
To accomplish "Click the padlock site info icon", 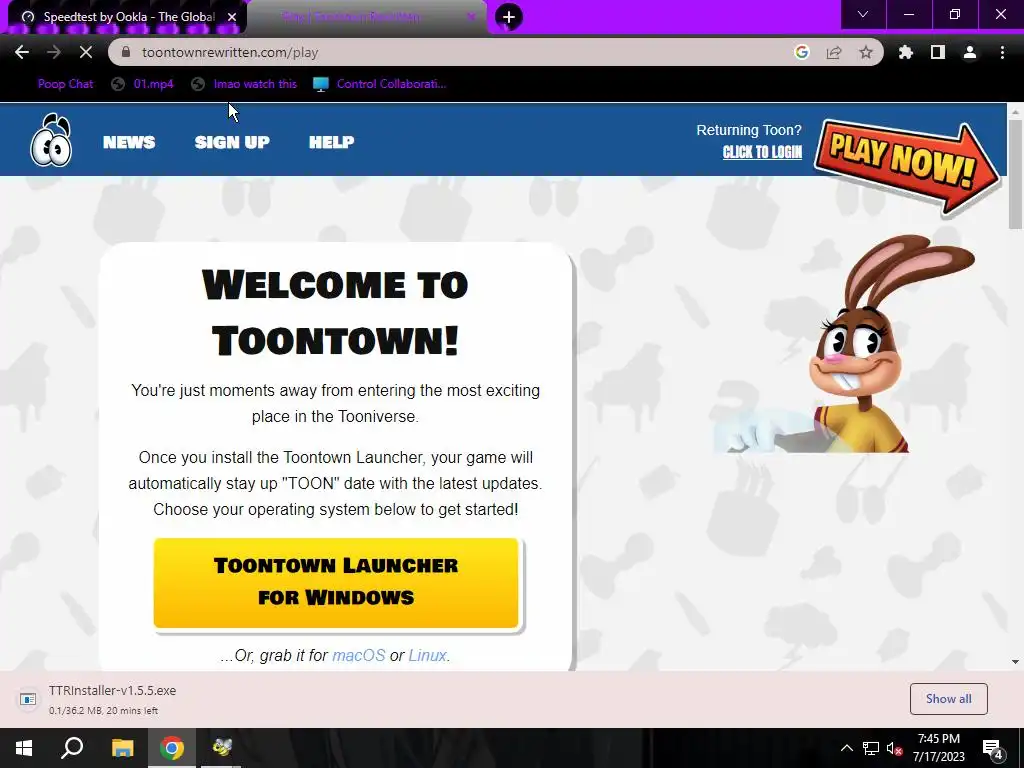I will [x=127, y=52].
